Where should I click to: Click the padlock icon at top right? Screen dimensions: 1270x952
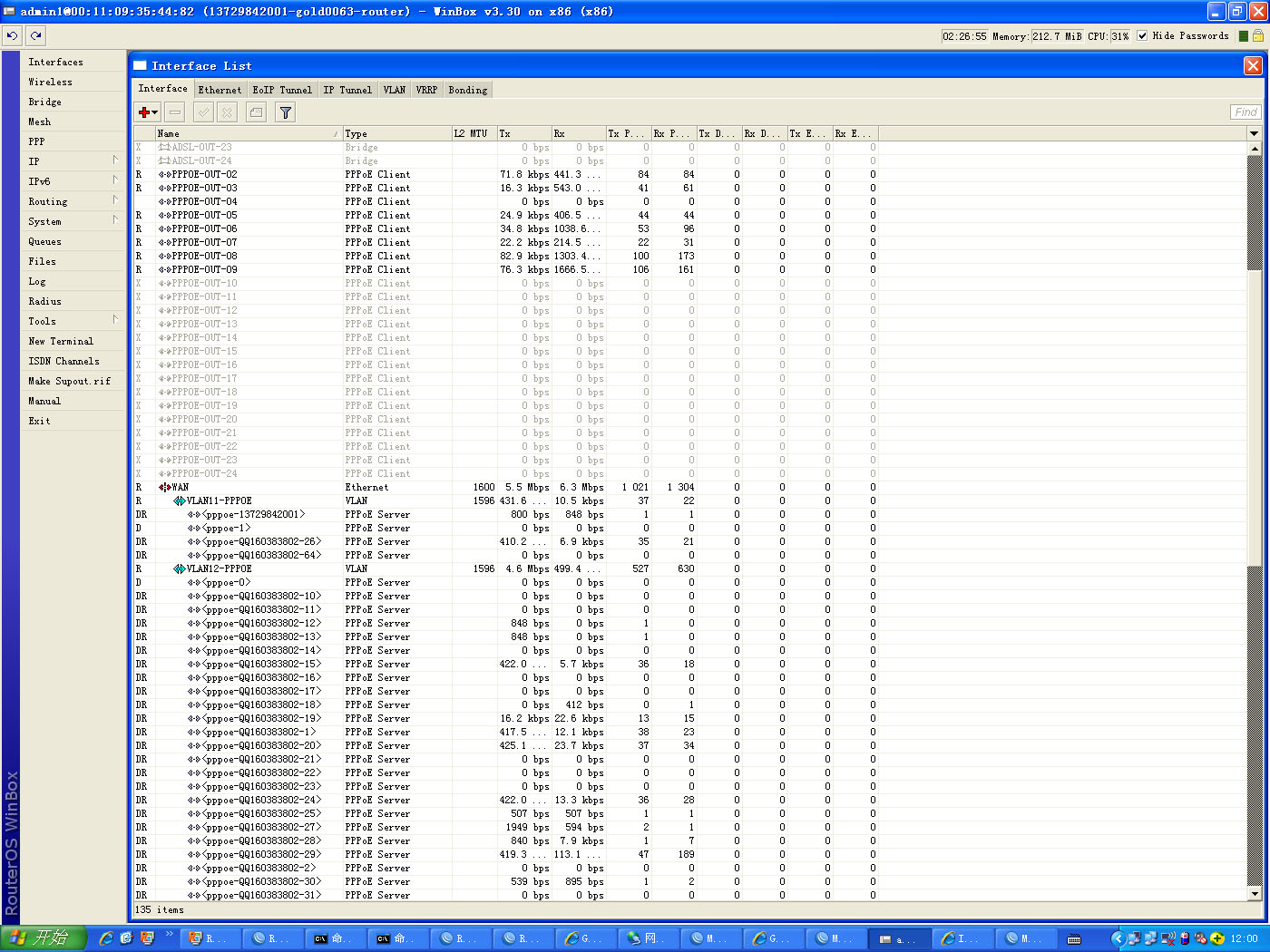(x=1258, y=36)
